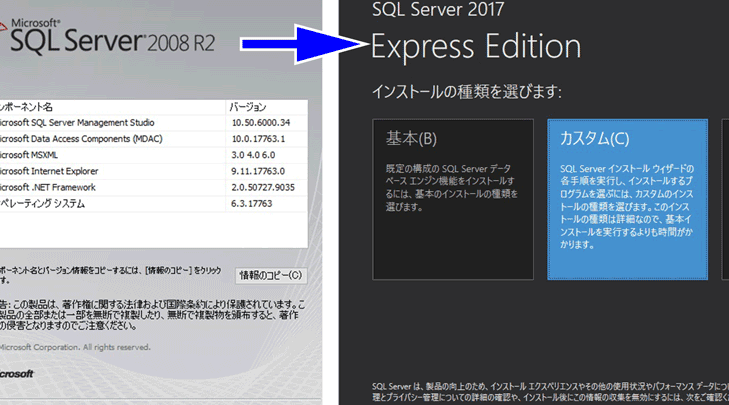The width and height of the screenshot is (729, 405).
Task: Click version value 10.50.6000.34
Action: 261,123
